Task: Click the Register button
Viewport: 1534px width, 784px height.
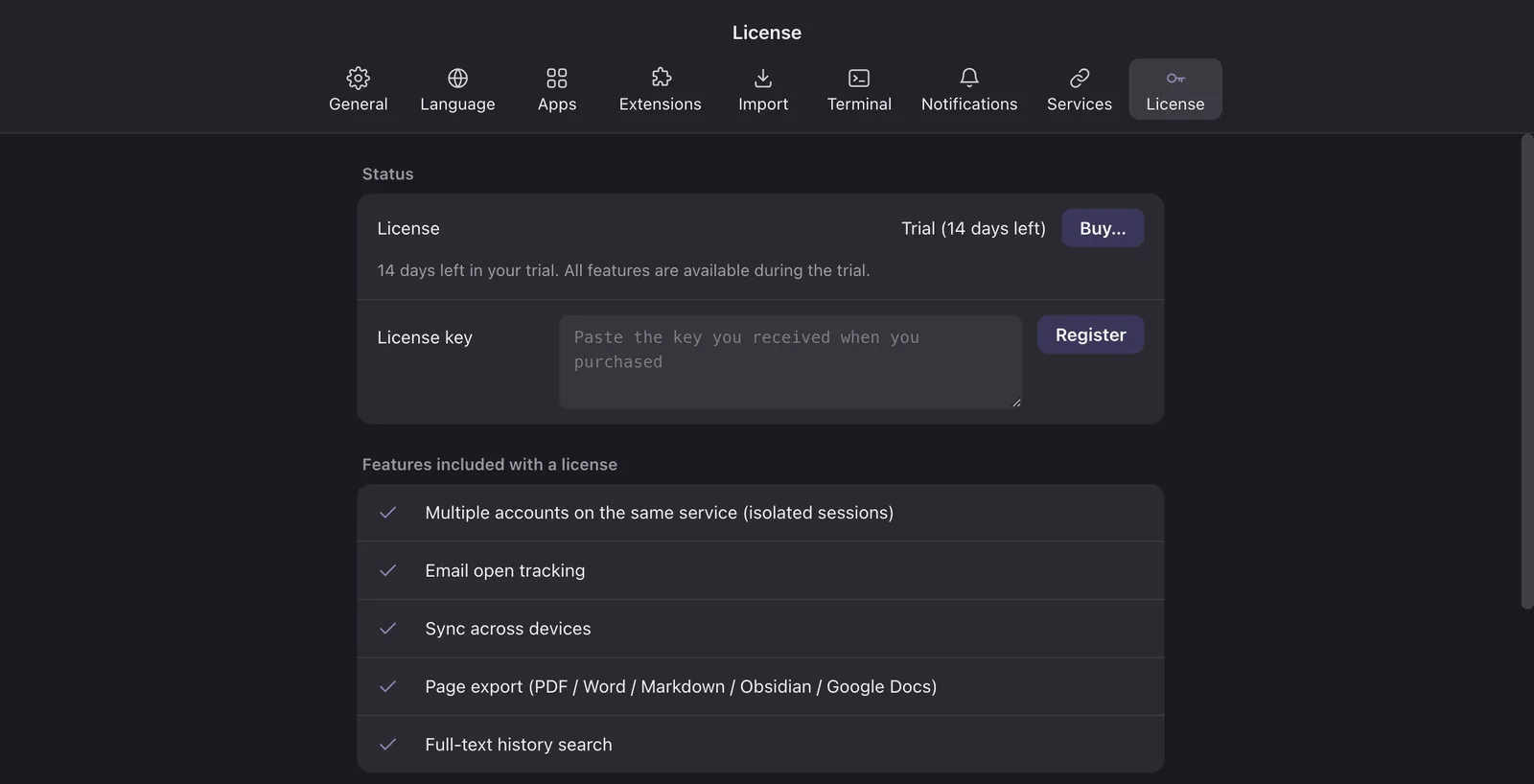Action: pyautogui.click(x=1090, y=334)
